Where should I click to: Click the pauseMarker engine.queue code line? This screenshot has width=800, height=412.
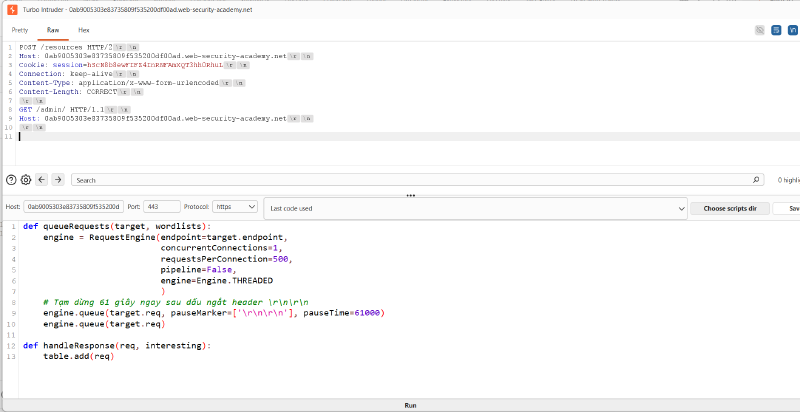(214, 313)
